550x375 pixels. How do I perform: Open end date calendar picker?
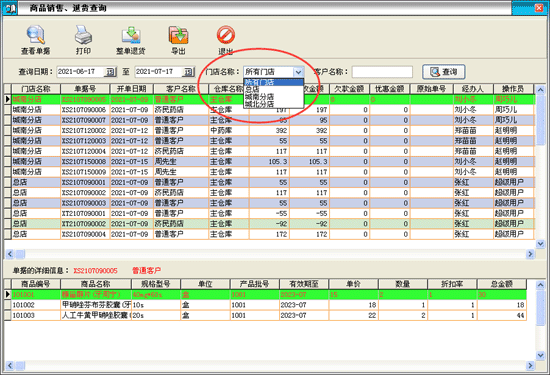(x=188, y=72)
